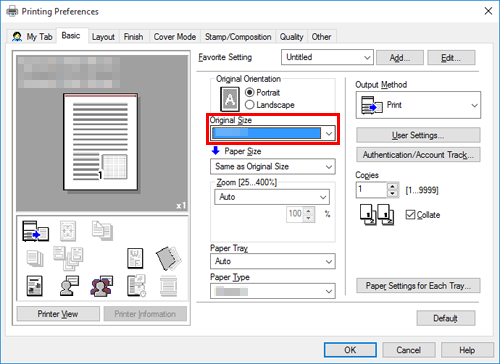Screen dimensions: 500x364
Task: Click the collate pages illustration icon
Action: (377, 215)
